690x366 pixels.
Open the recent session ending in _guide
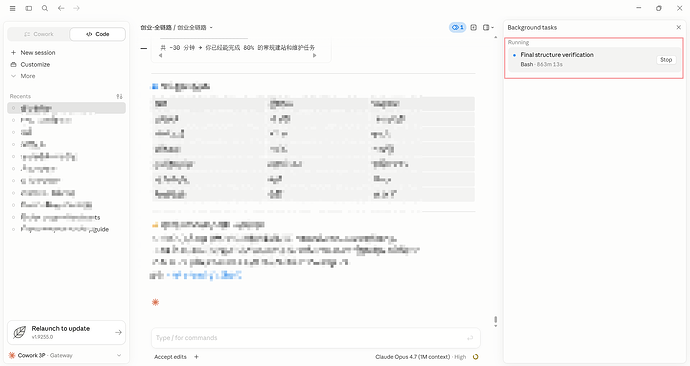point(66,229)
